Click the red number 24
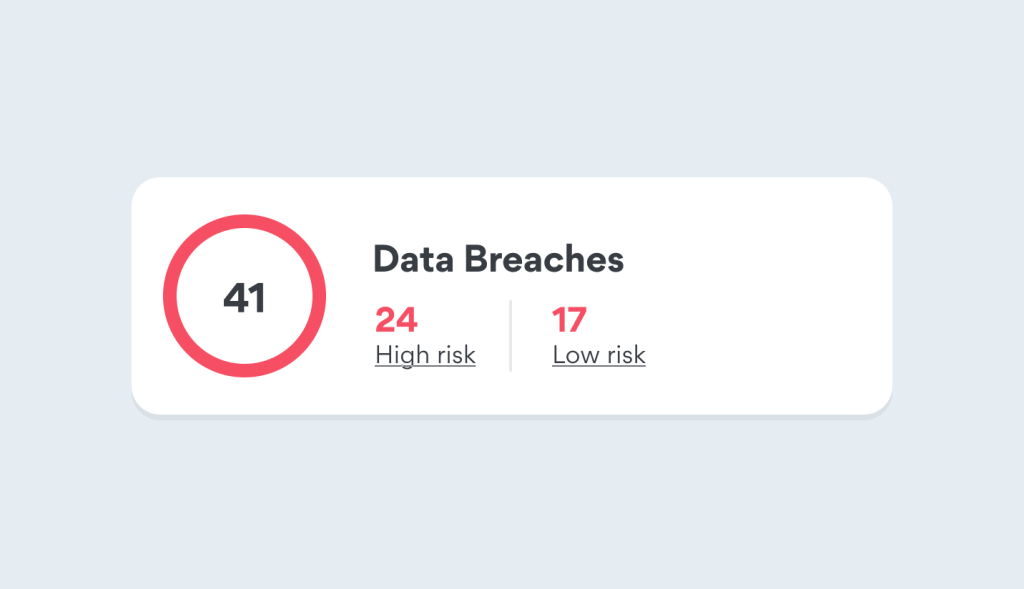The image size is (1024, 589). [x=396, y=319]
